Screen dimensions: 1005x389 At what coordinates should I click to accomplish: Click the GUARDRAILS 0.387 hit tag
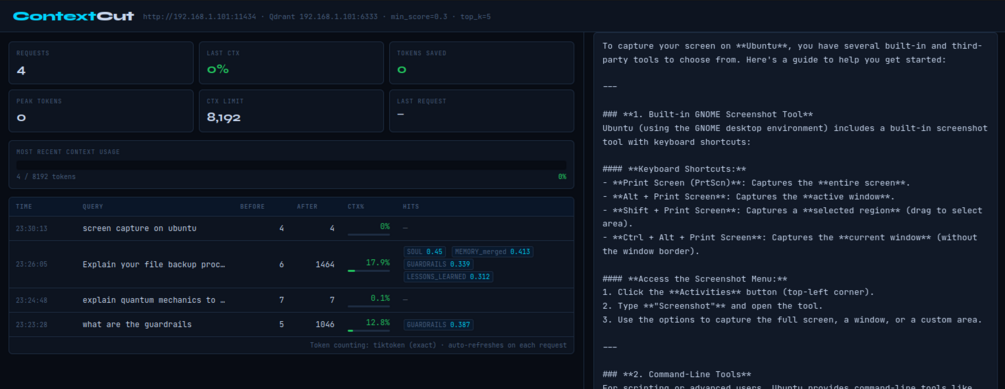[x=438, y=325]
